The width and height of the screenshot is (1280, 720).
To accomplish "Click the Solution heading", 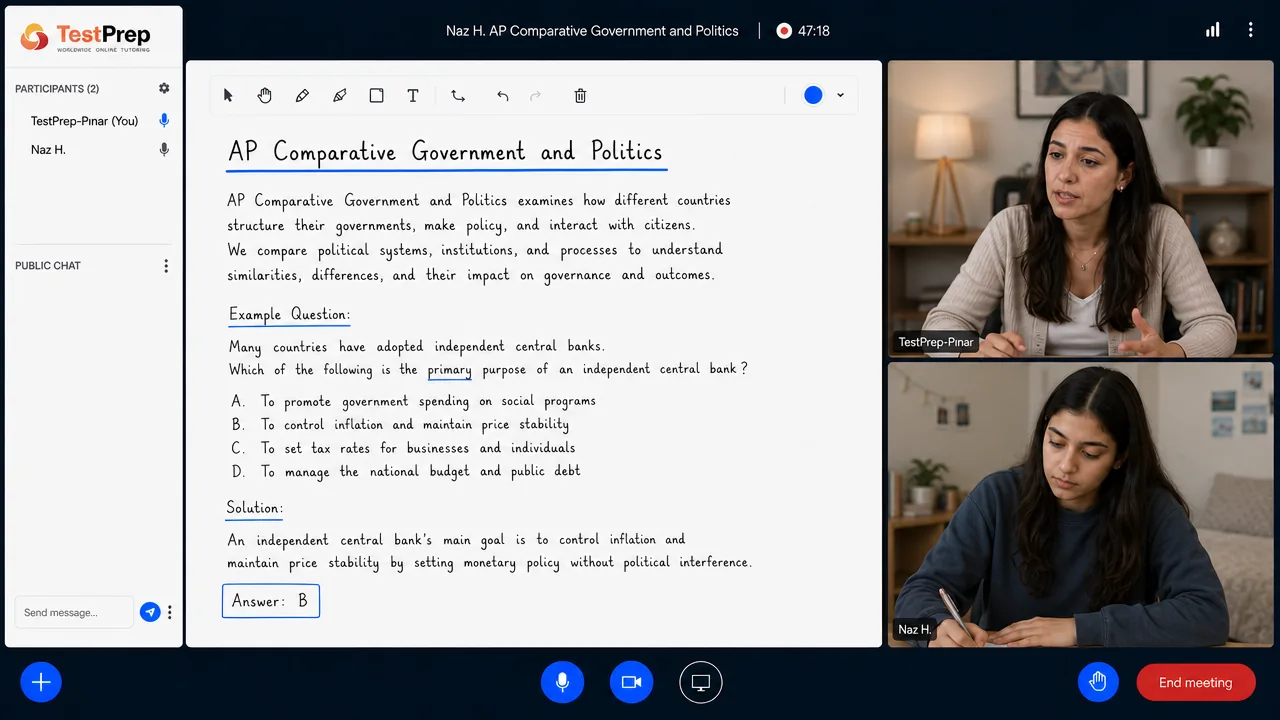I will point(254,508).
